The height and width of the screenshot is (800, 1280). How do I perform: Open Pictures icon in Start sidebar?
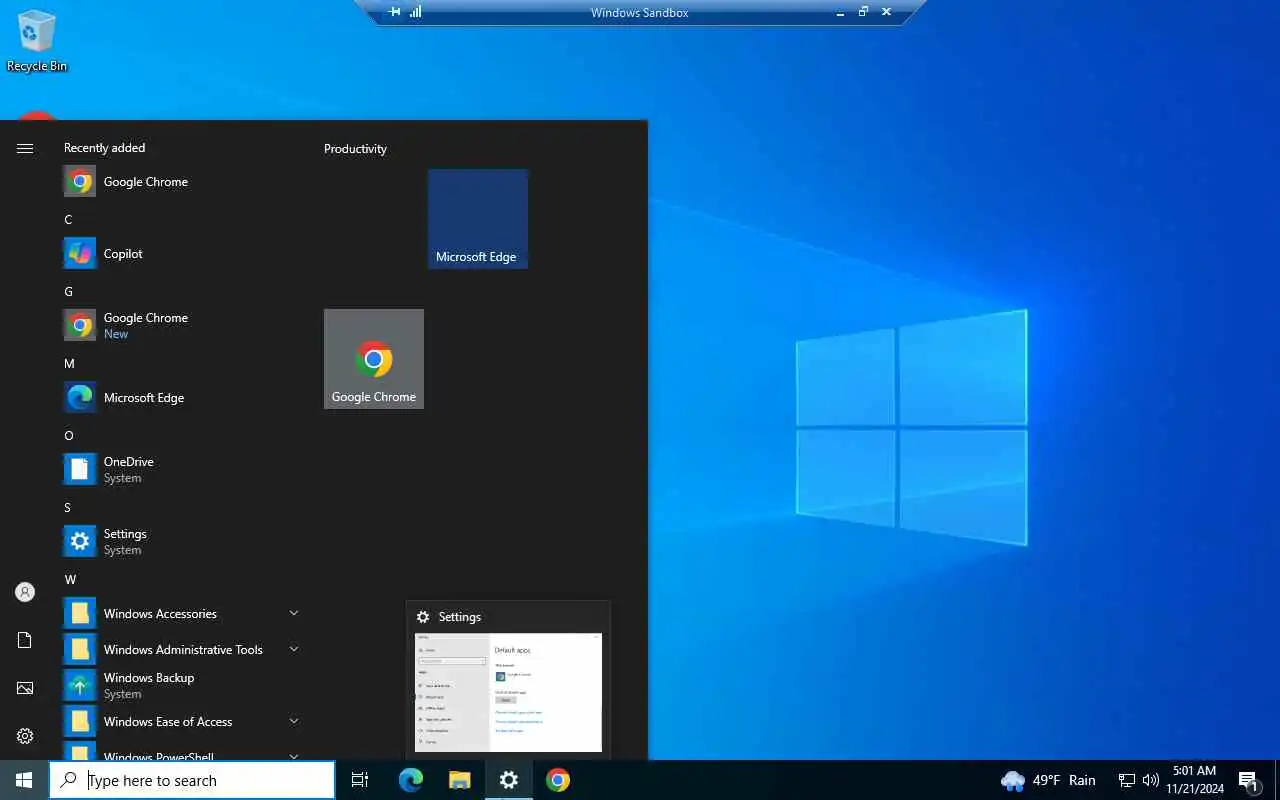25,688
